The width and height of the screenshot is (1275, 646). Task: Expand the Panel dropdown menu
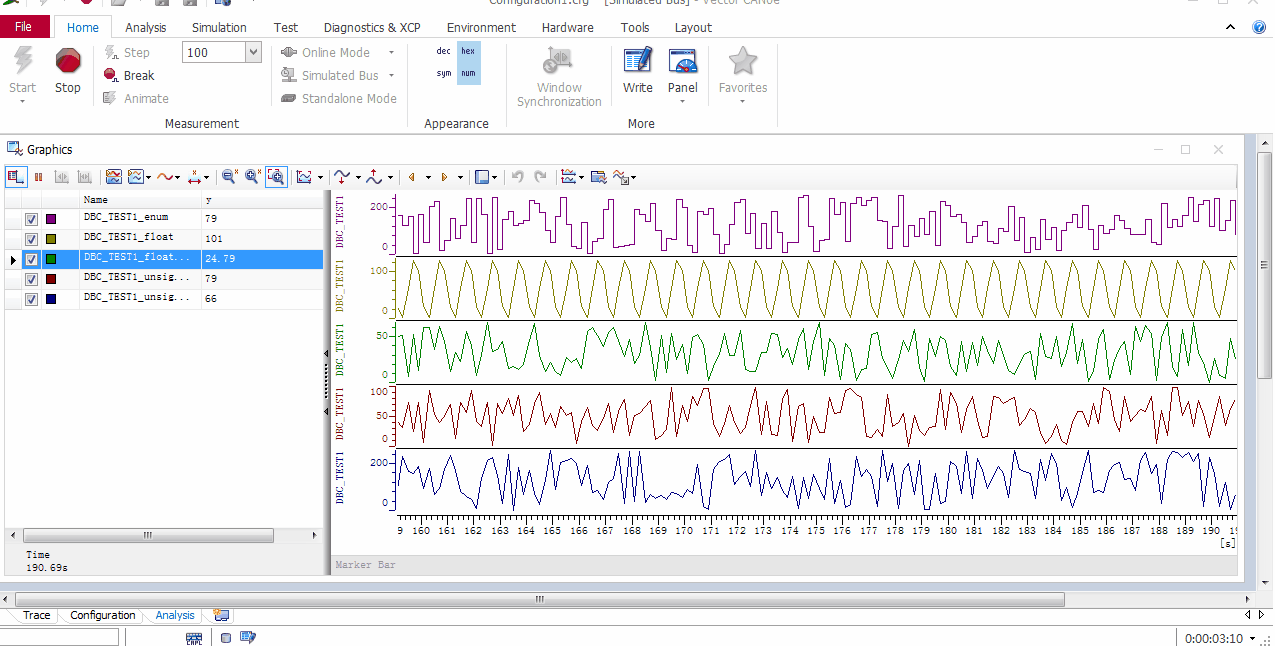coord(683,101)
